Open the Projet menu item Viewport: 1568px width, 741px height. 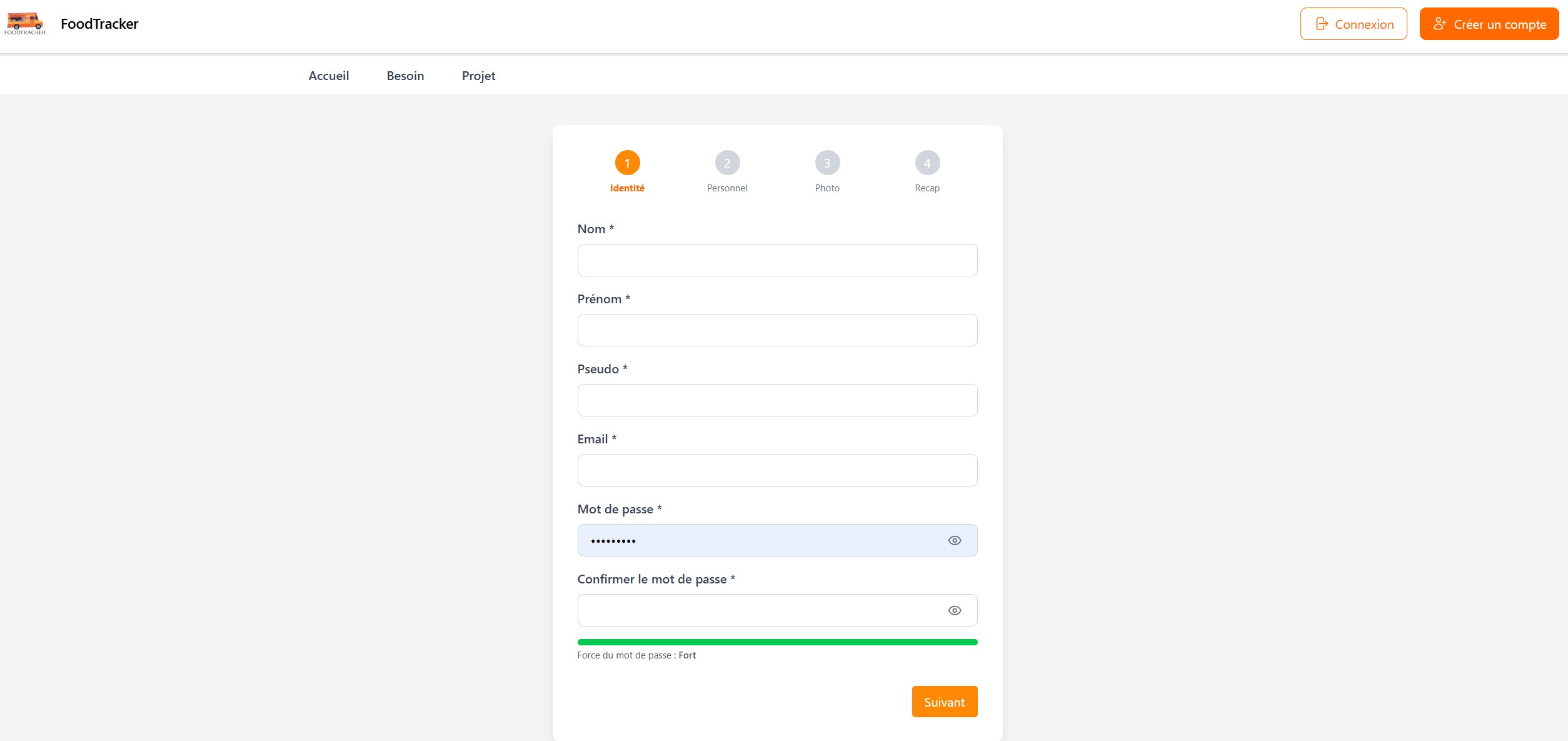tap(478, 76)
